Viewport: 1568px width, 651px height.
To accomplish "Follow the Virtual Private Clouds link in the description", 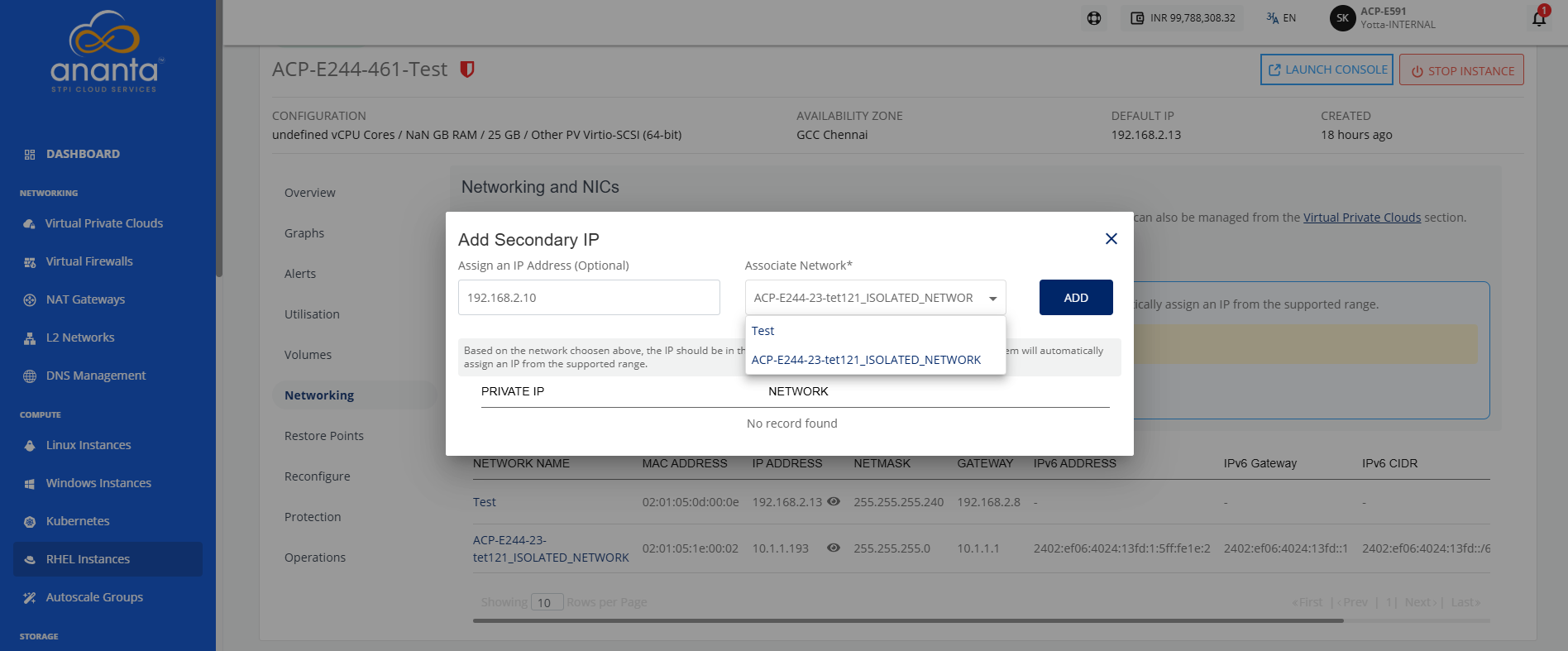I will [1362, 218].
